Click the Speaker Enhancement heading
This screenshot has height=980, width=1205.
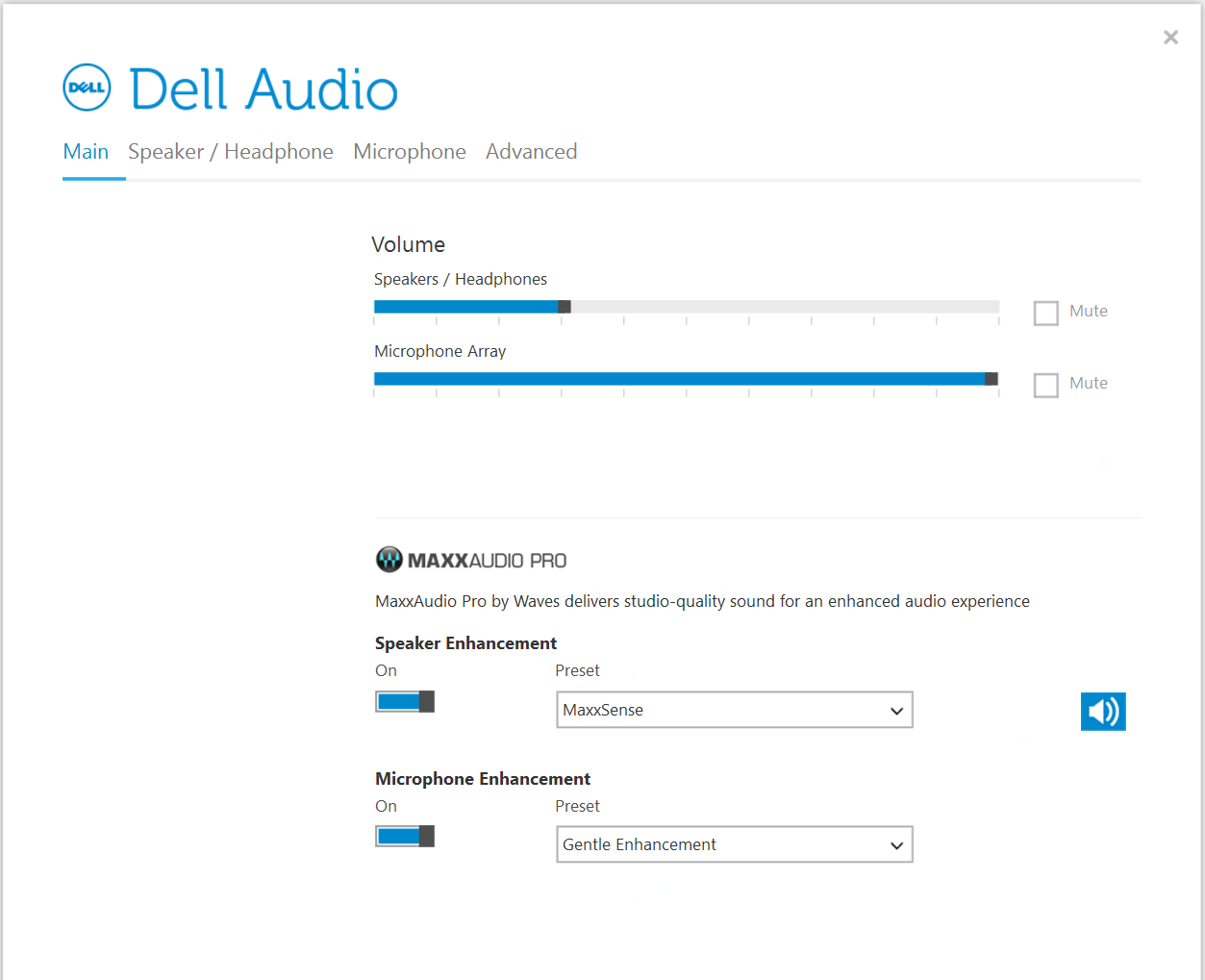click(465, 643)
